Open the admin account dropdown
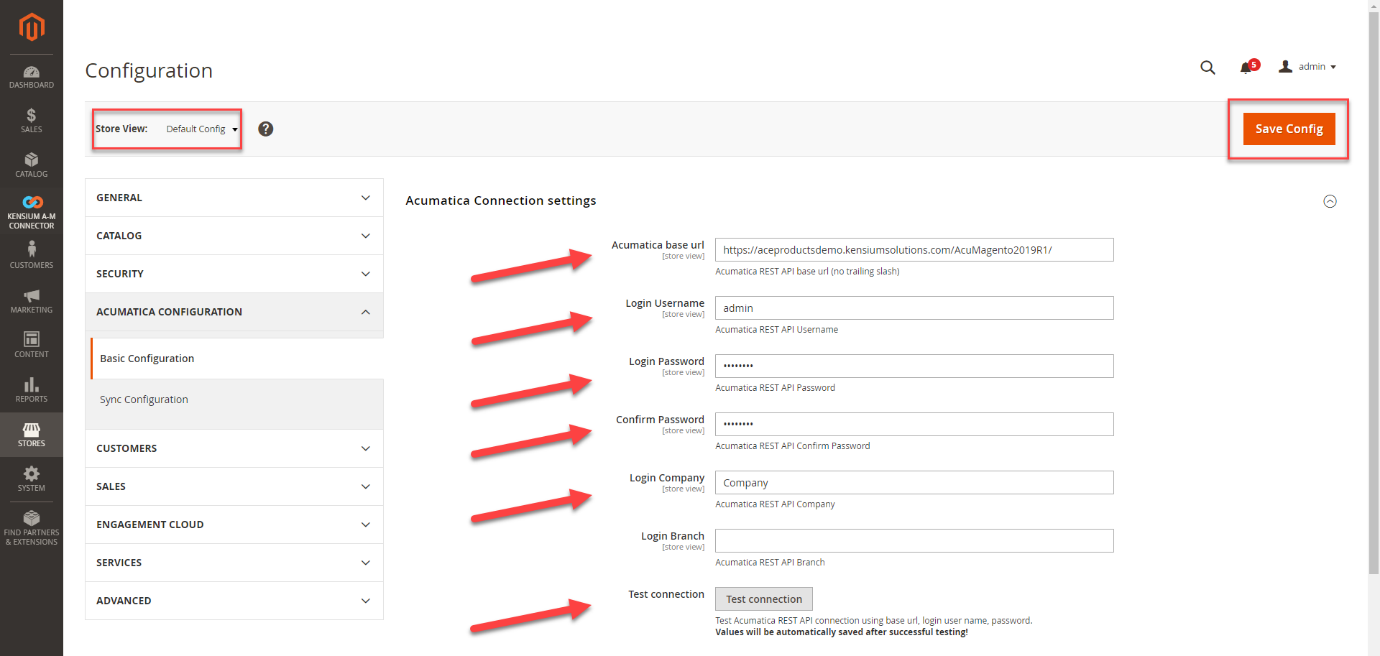The image size is (1380, 656). [x=1308, y=67]
